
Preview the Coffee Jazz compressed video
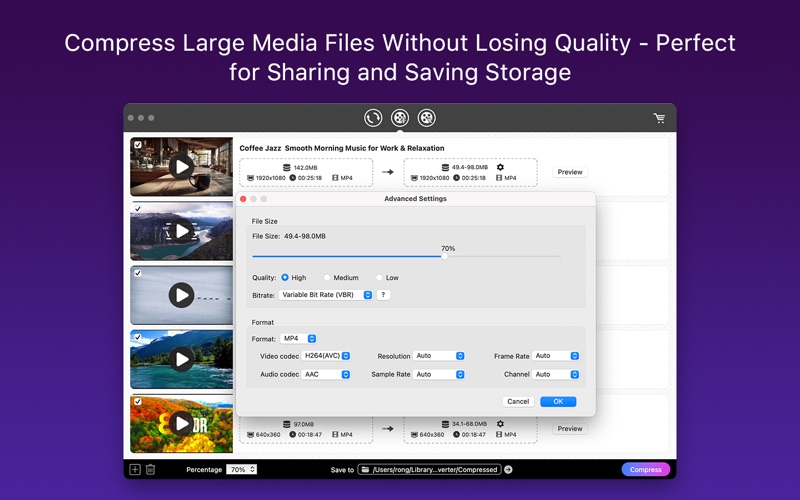(x=570, y=172)
